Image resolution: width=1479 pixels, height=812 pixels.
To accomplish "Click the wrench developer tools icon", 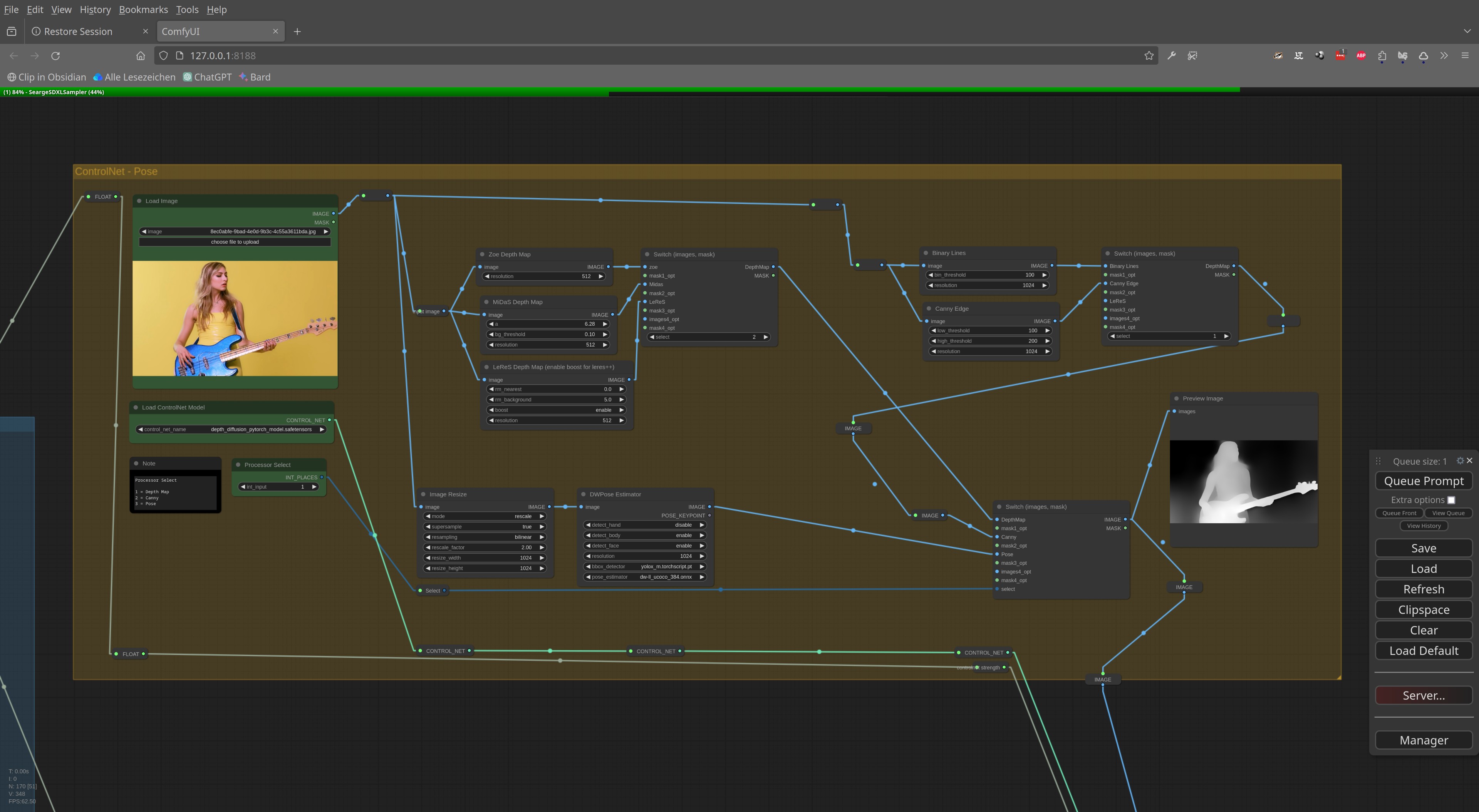I will click(1172, 56).
